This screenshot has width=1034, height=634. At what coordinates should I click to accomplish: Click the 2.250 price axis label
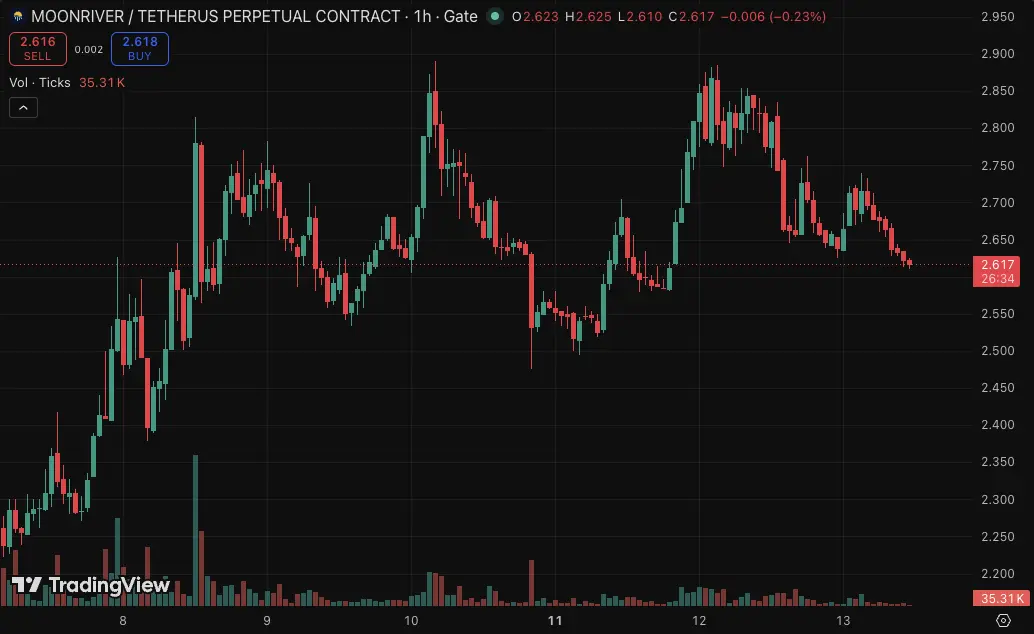[998, 536]
